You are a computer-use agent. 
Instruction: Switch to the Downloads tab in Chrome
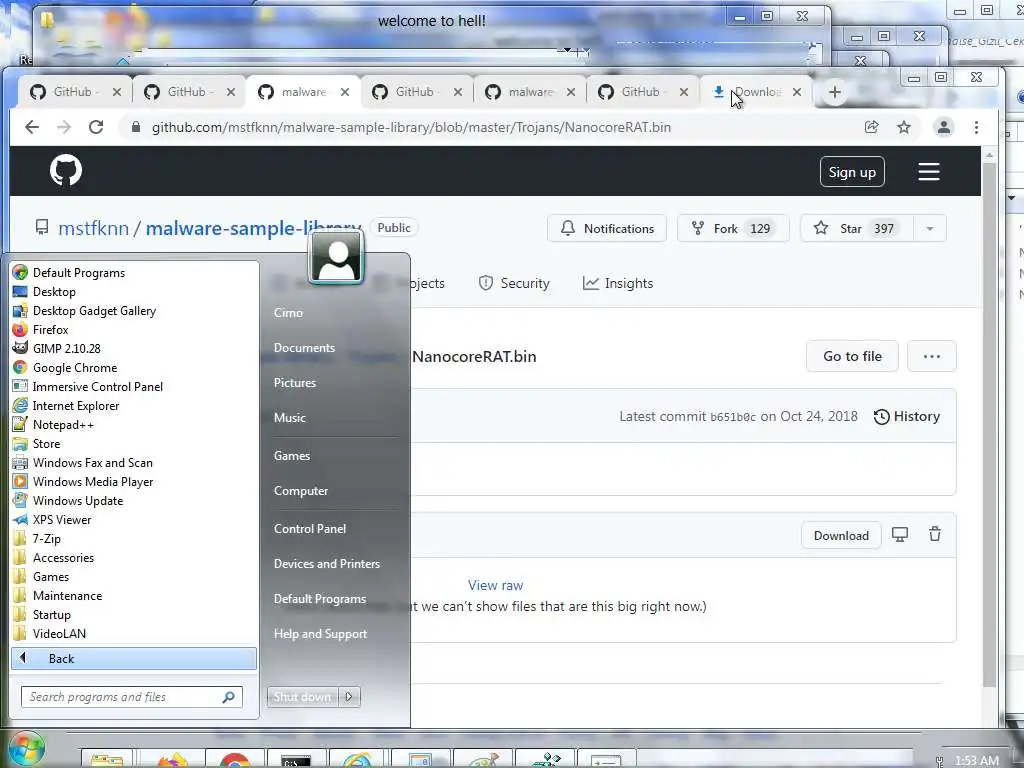pyautogui.click(x=748, y=92)
